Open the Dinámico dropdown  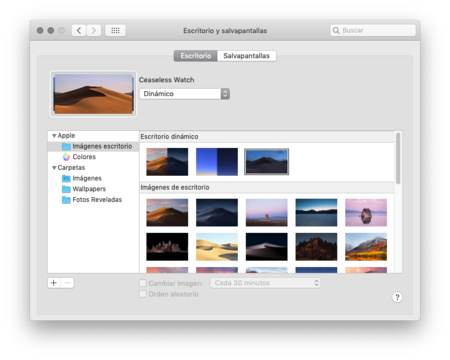184,94
